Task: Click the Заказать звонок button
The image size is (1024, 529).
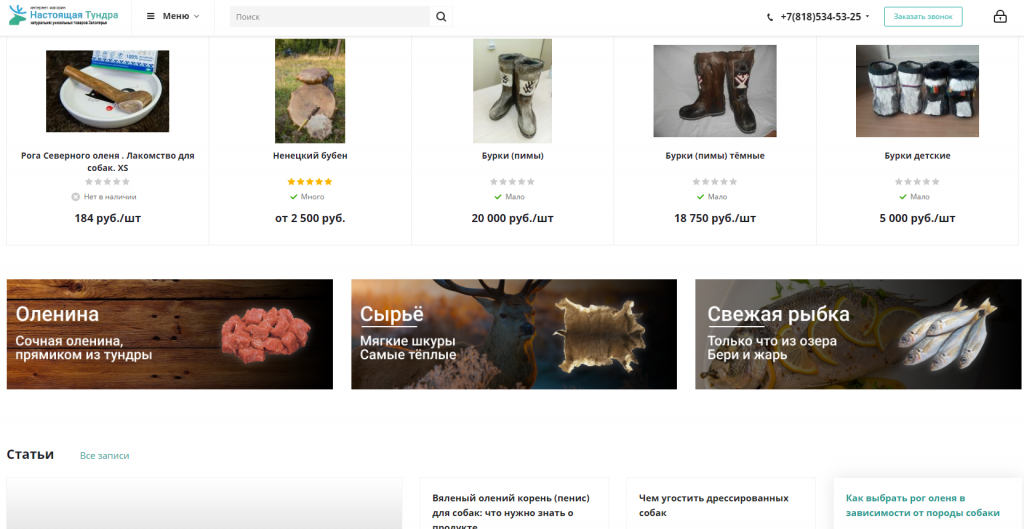Action: coord(923,17)
